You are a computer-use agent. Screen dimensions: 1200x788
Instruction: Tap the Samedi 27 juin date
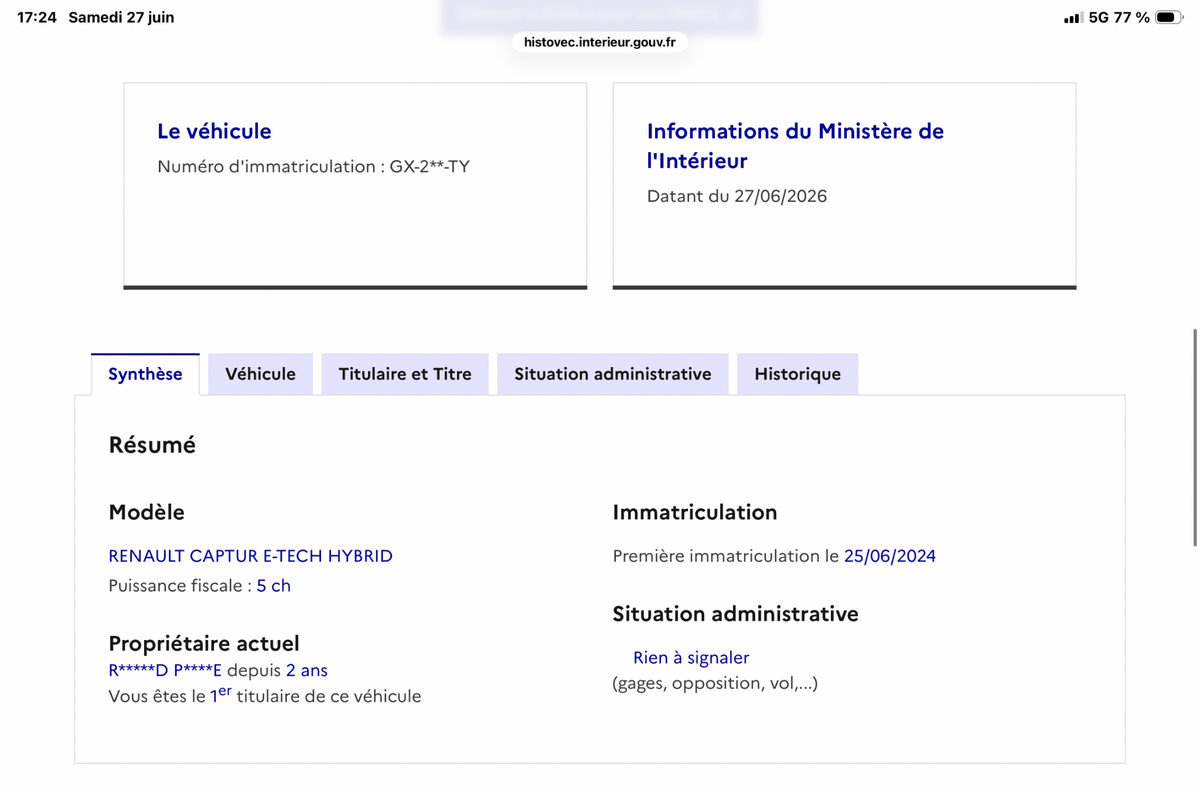coord(121,18)
